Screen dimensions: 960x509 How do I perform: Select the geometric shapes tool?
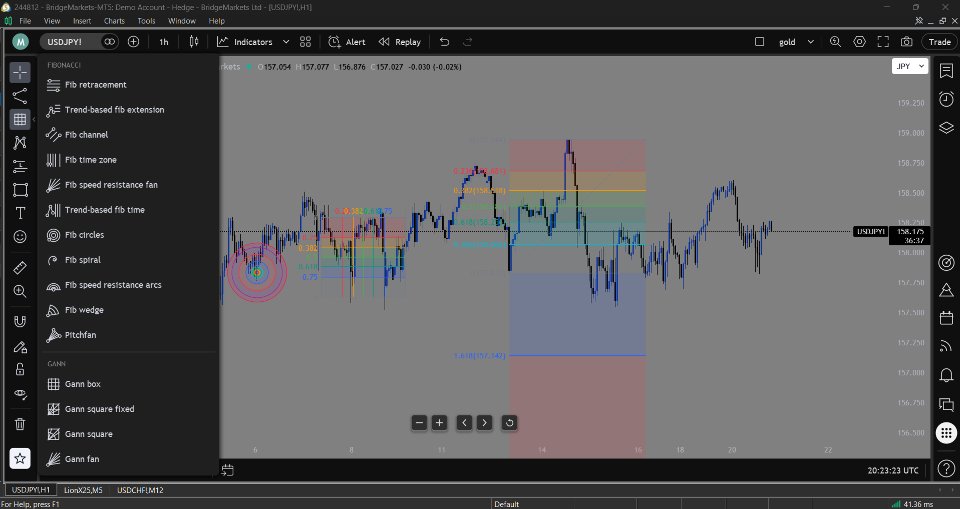click(20, 190)
